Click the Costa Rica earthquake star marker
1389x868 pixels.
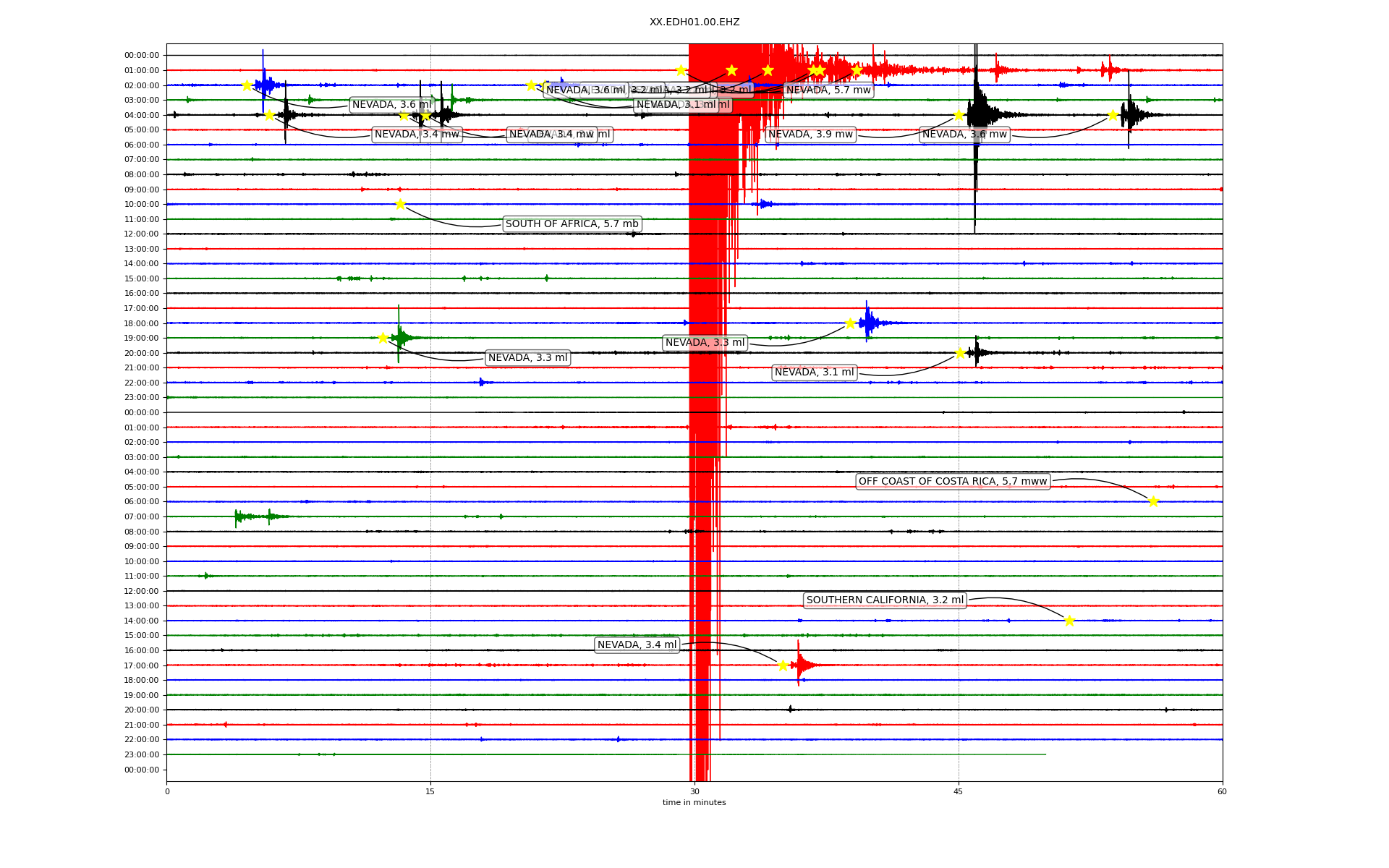pyautogui.click(x=1153, y=501)
